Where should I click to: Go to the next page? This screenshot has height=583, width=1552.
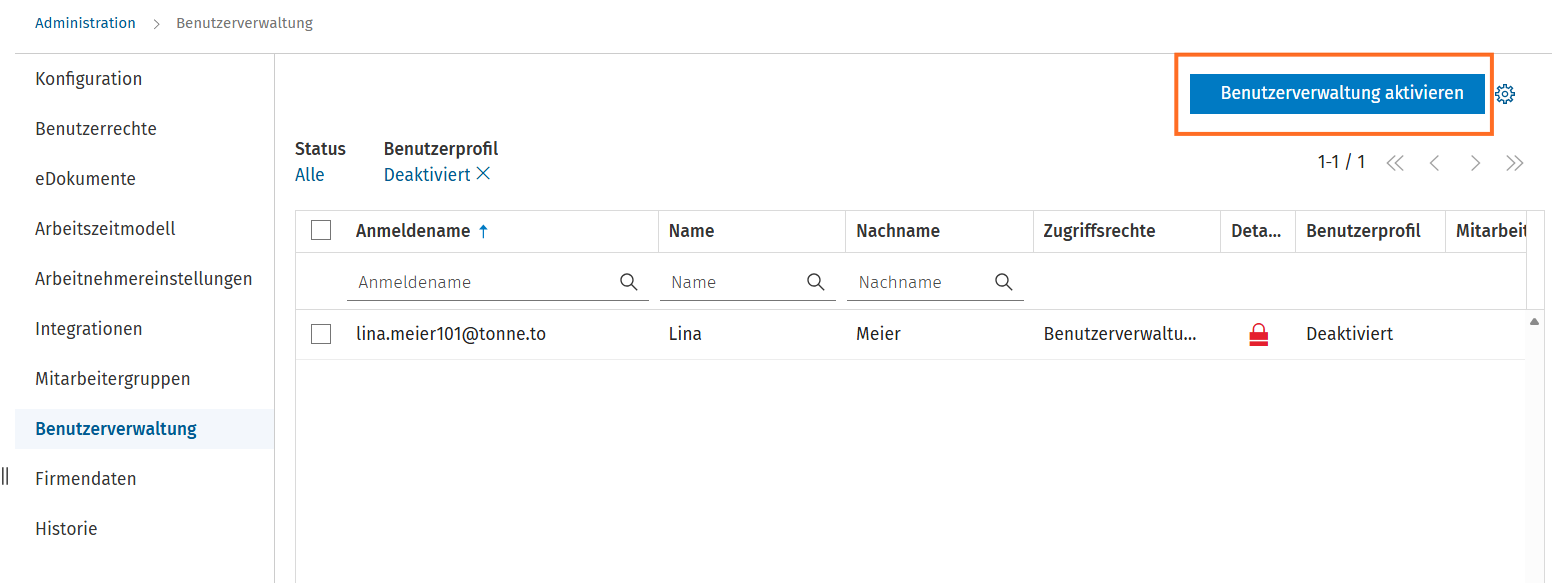pos(1475,163)
